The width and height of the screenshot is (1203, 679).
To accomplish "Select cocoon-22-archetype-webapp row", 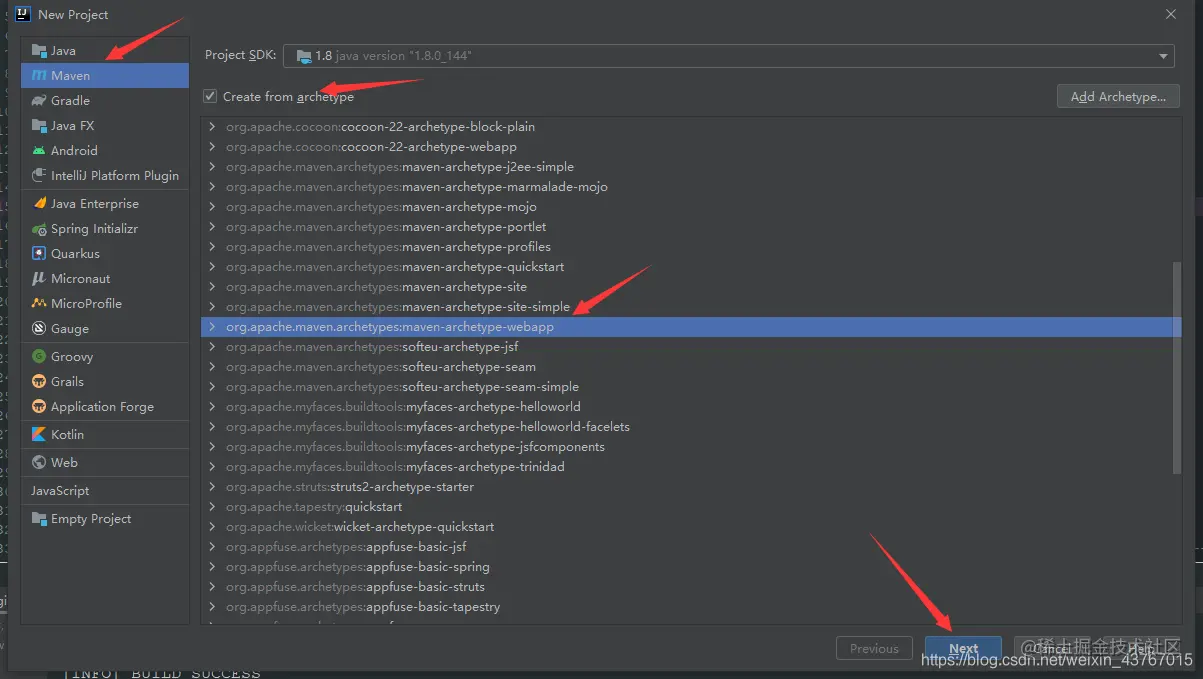I will 690,147.
